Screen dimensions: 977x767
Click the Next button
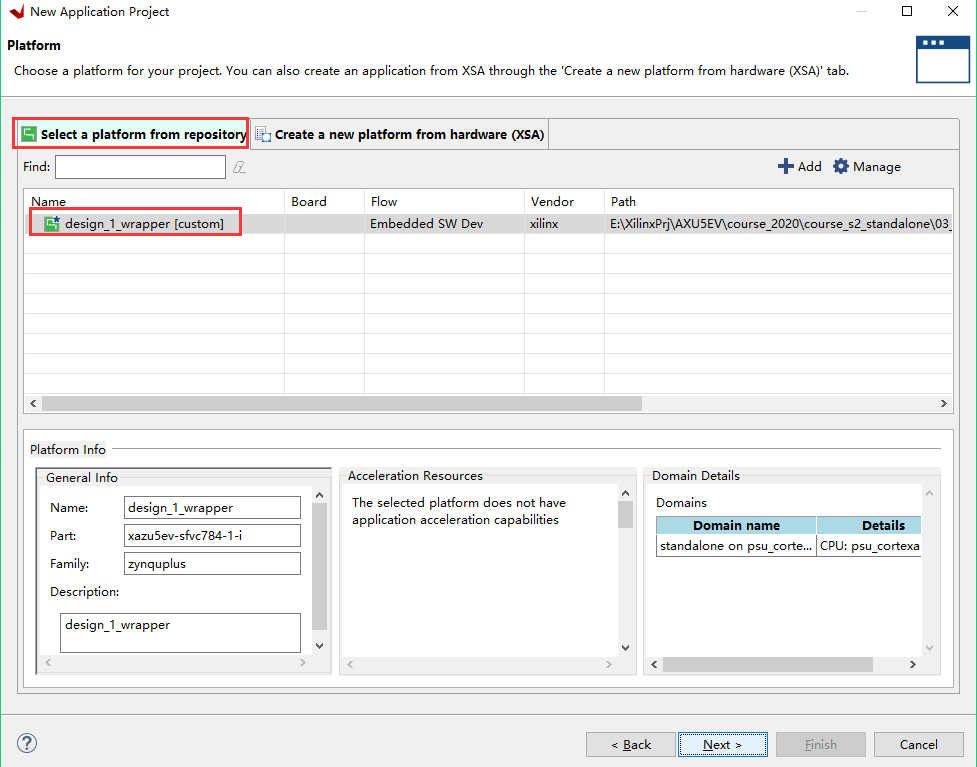pos(723,745)
